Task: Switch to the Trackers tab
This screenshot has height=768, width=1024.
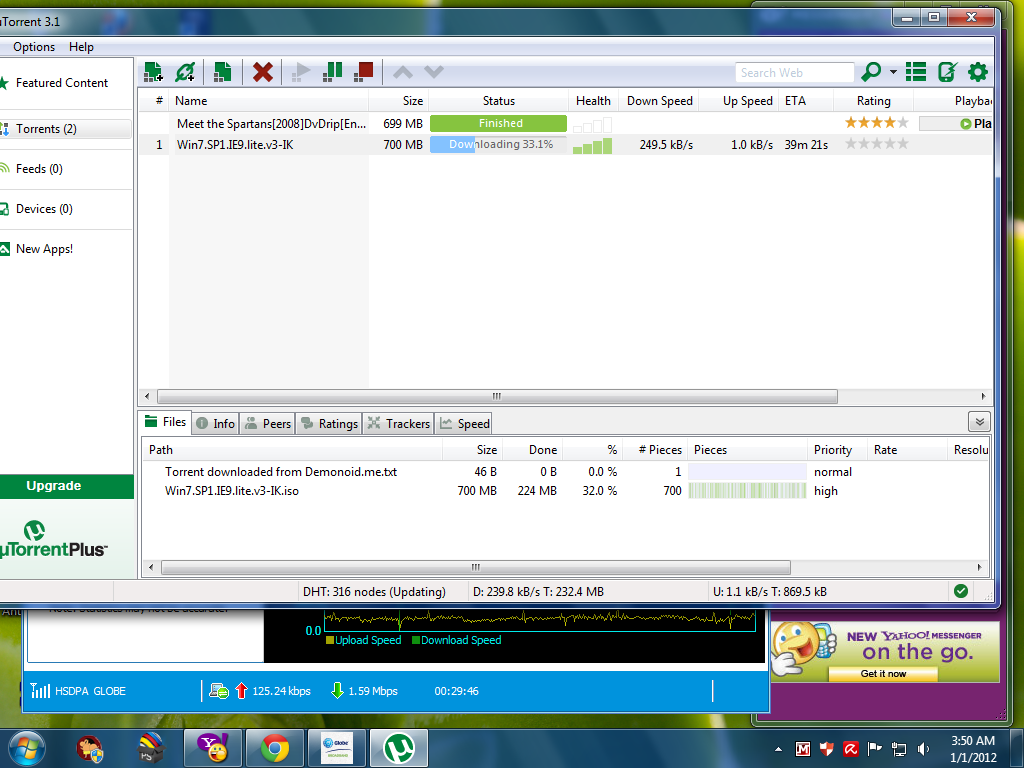Action: [x=398, y=424]
